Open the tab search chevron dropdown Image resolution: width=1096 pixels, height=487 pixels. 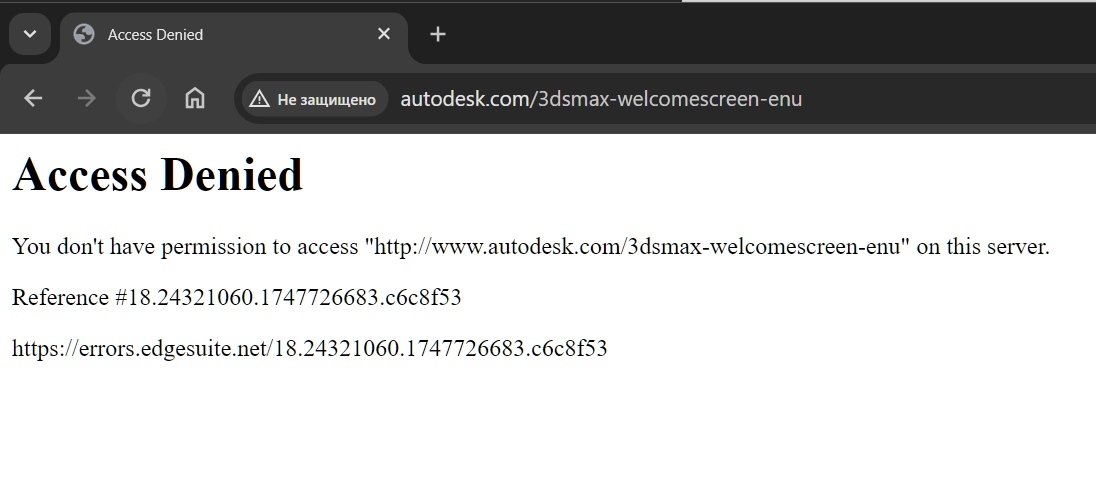tap(29, 34)
